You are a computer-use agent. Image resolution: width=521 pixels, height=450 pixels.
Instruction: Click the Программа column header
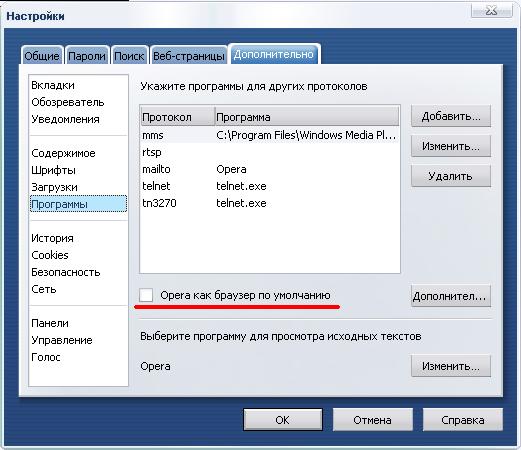pos(307,117)
